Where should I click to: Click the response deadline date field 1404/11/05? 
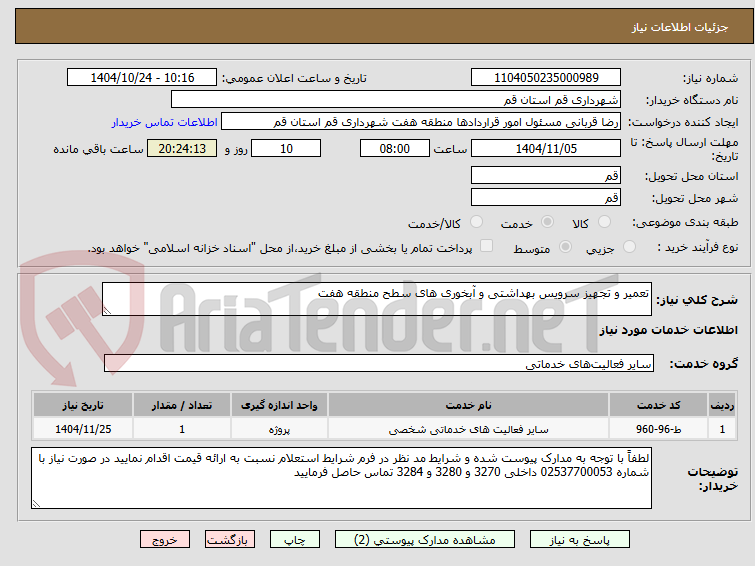tap(546, 148)
